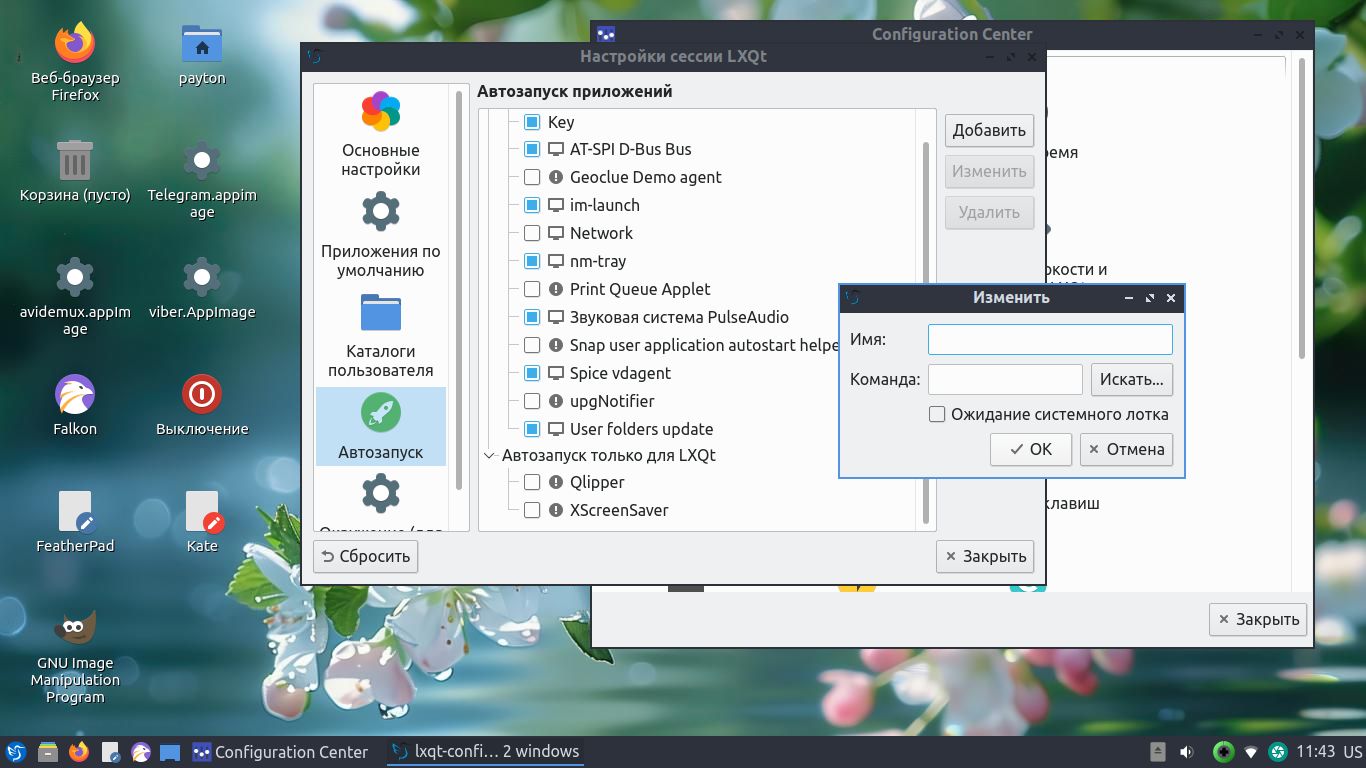
Task: Open Каталоги пользователя settings section
Action: tap(381, 336)
